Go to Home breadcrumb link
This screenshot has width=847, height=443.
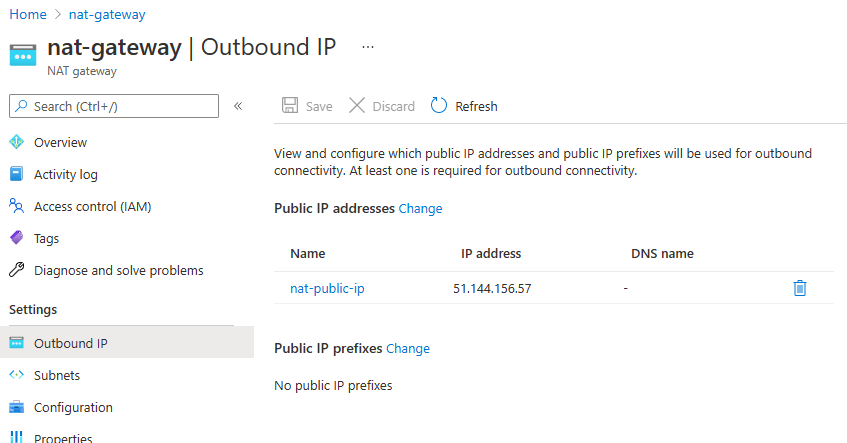click(x=28, y=15)
